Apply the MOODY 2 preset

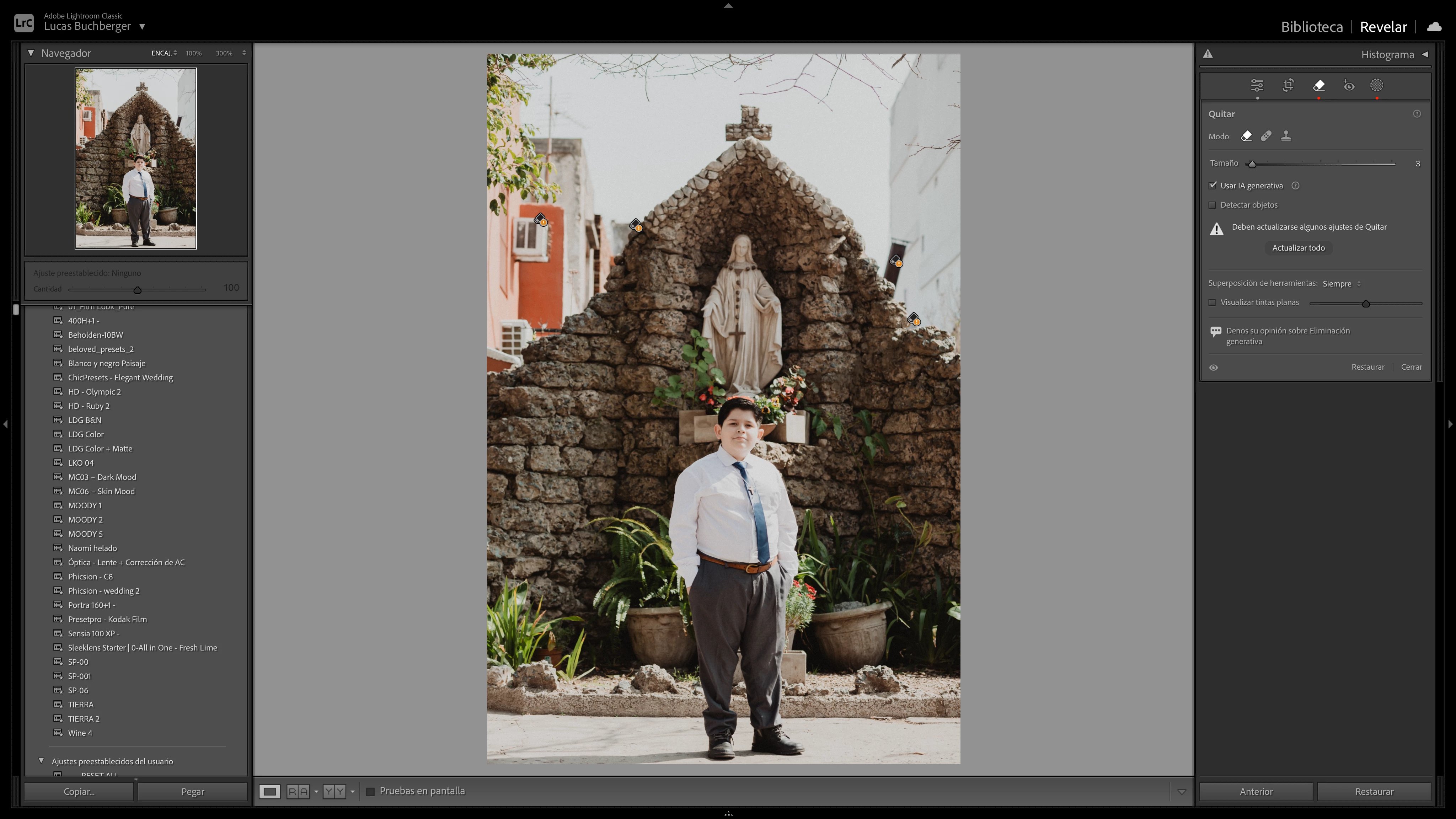(x=85, y=519)
